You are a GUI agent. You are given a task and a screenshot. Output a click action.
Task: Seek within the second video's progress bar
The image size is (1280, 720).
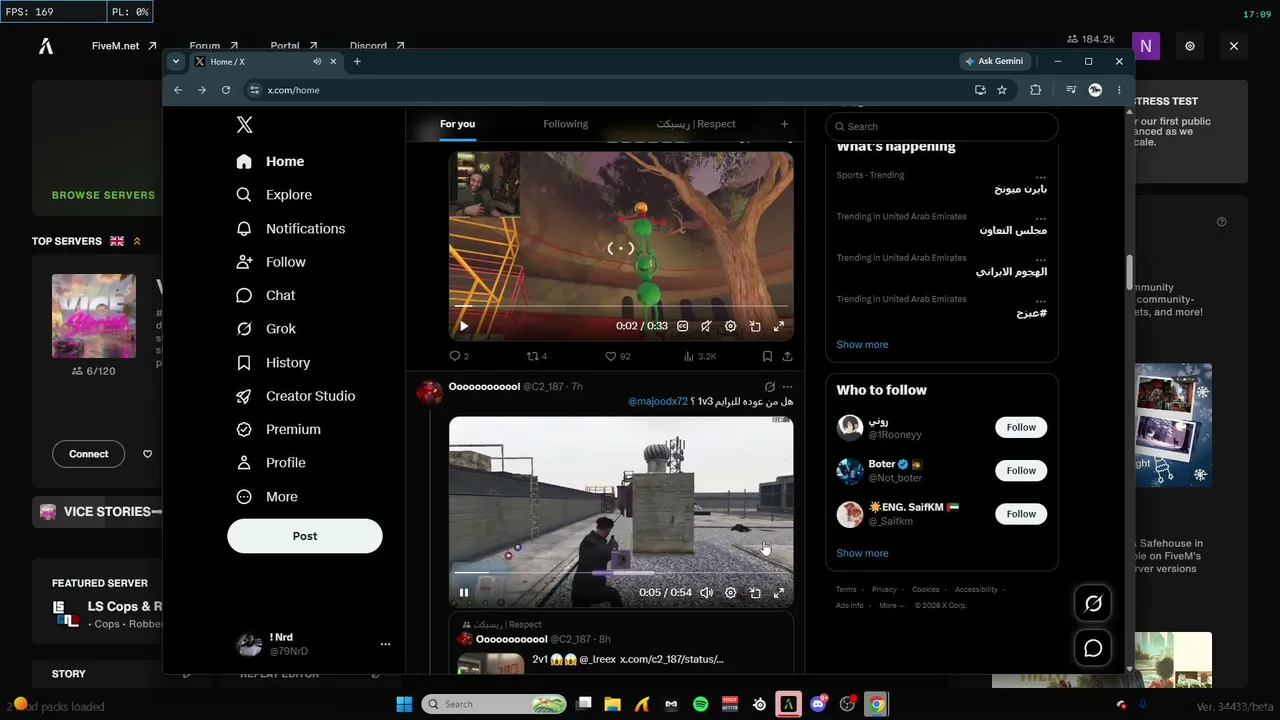tap(621, 573)
